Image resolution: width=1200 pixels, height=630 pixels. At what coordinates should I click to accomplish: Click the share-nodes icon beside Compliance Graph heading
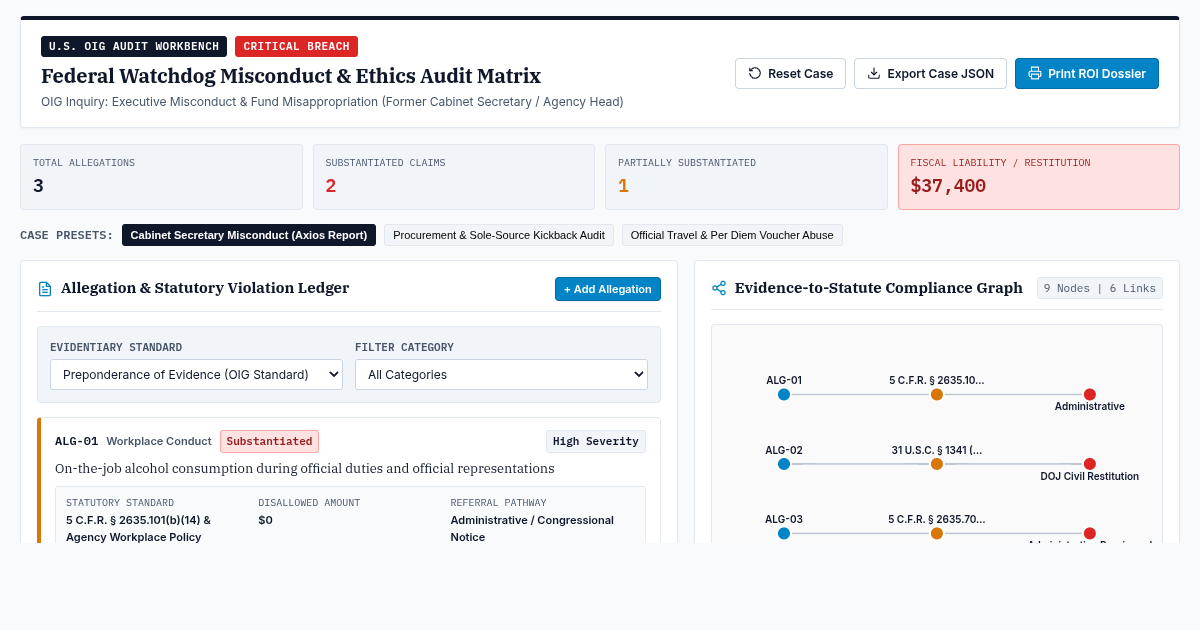[x=719, y=288]
